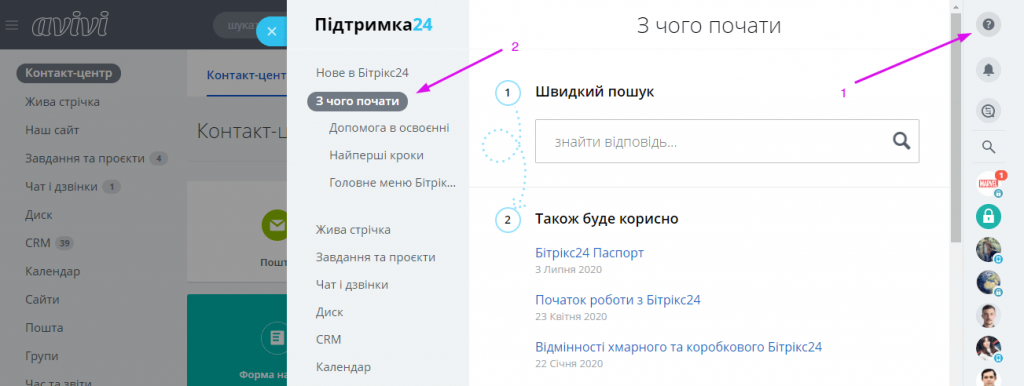Viewport: 1024px width, 386px height.
Task: Select 'CRM' in help menu
Action: 328,340
